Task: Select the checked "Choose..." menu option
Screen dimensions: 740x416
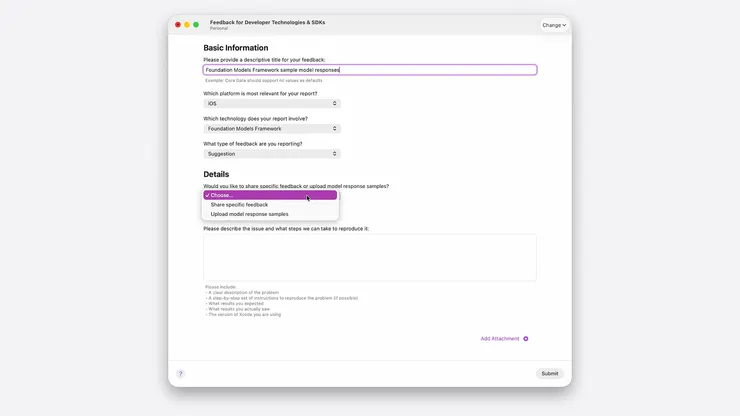Action: coord(270,195)
